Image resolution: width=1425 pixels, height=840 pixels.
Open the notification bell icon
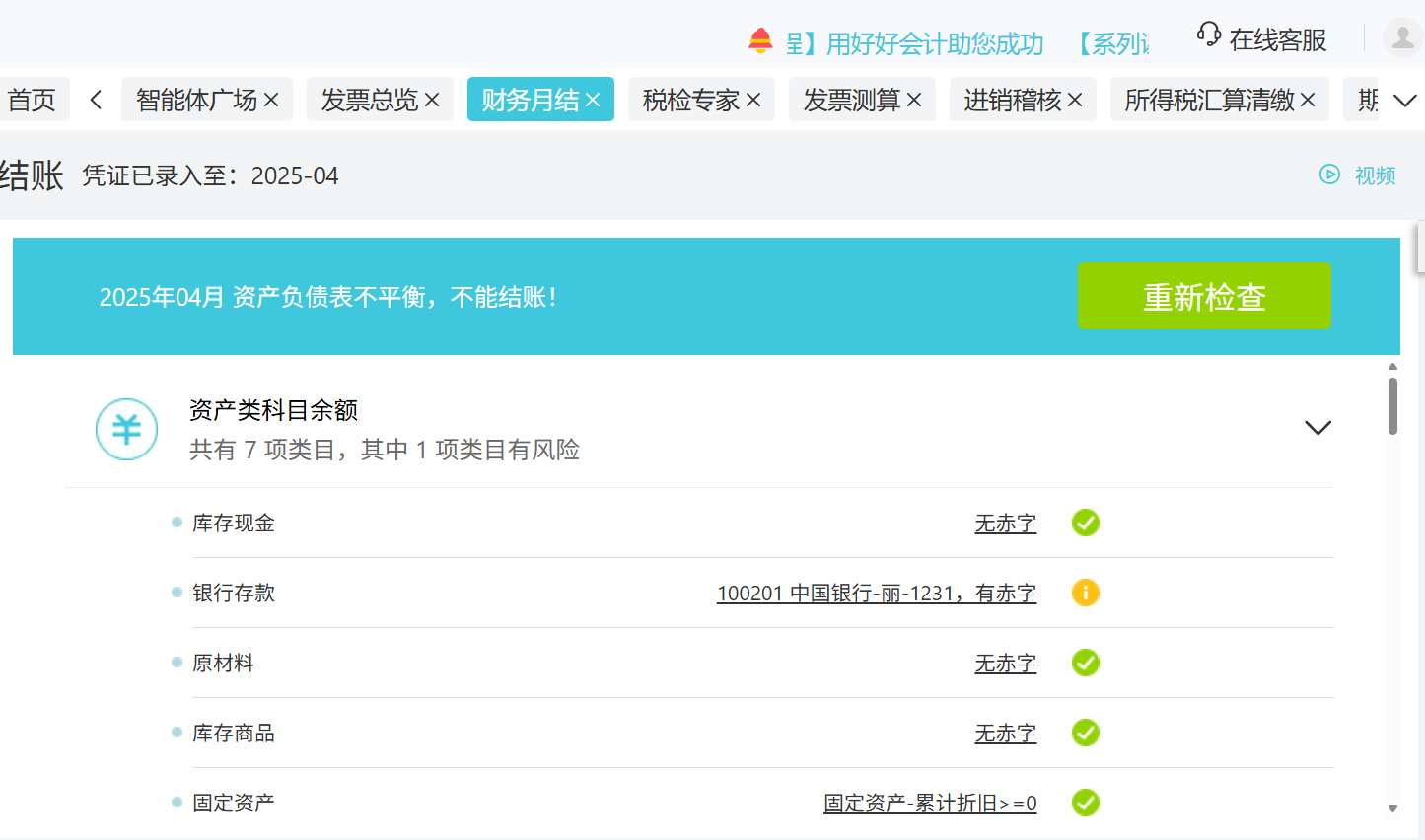point(759,41)
